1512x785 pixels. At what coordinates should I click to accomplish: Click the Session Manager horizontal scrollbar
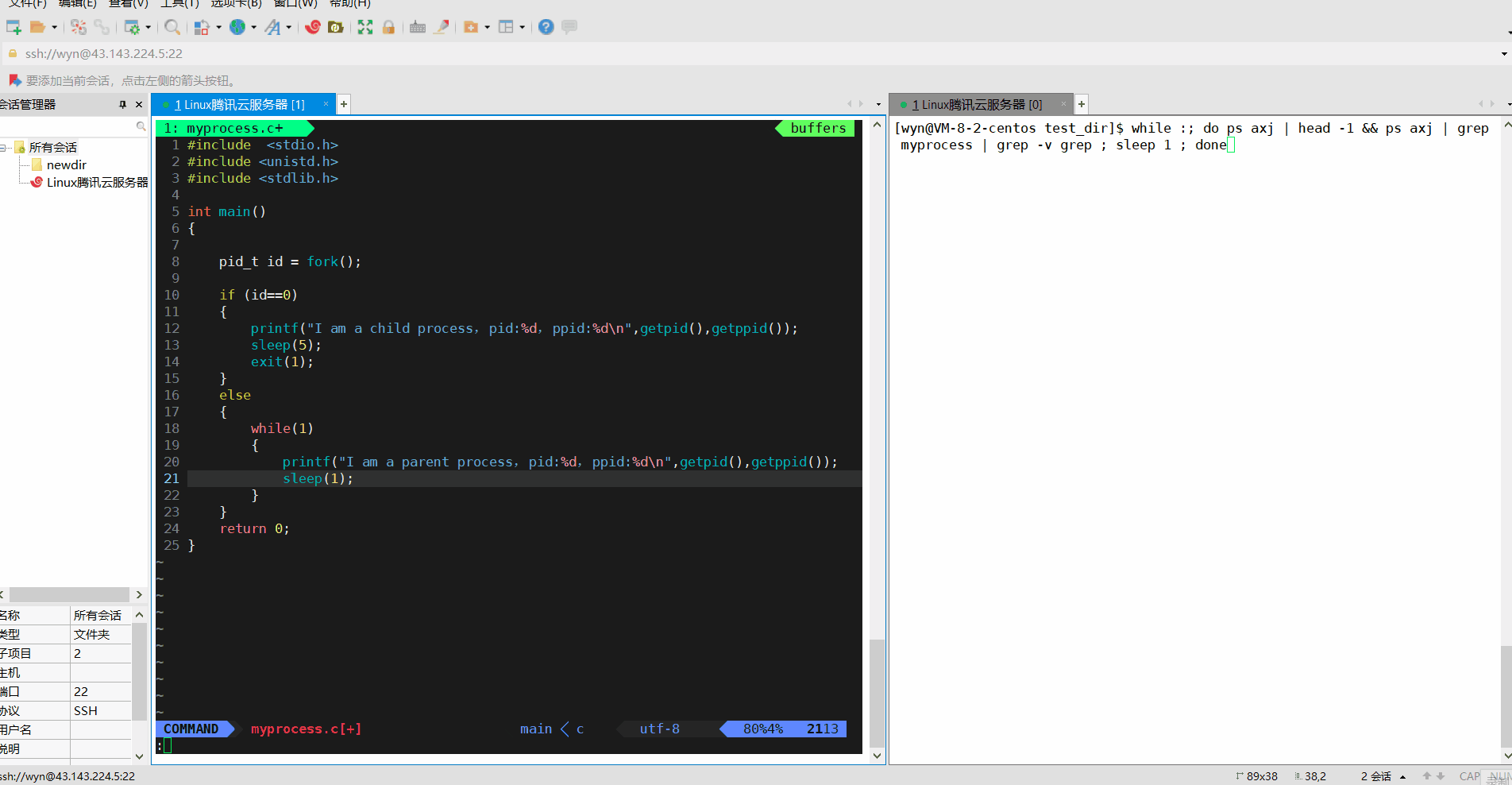69,594
